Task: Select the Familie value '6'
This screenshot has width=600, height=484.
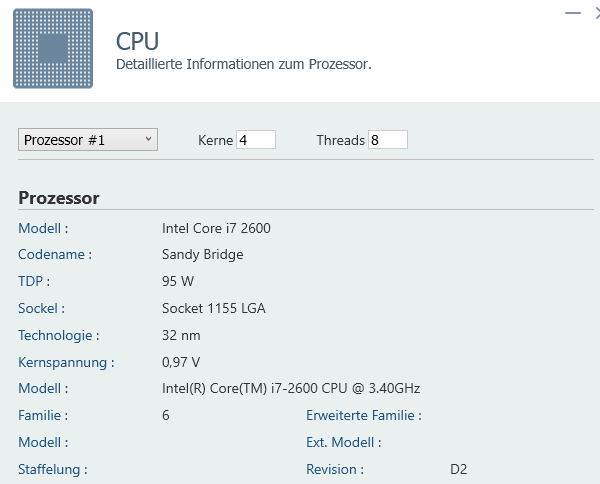Action: point(165,416)
